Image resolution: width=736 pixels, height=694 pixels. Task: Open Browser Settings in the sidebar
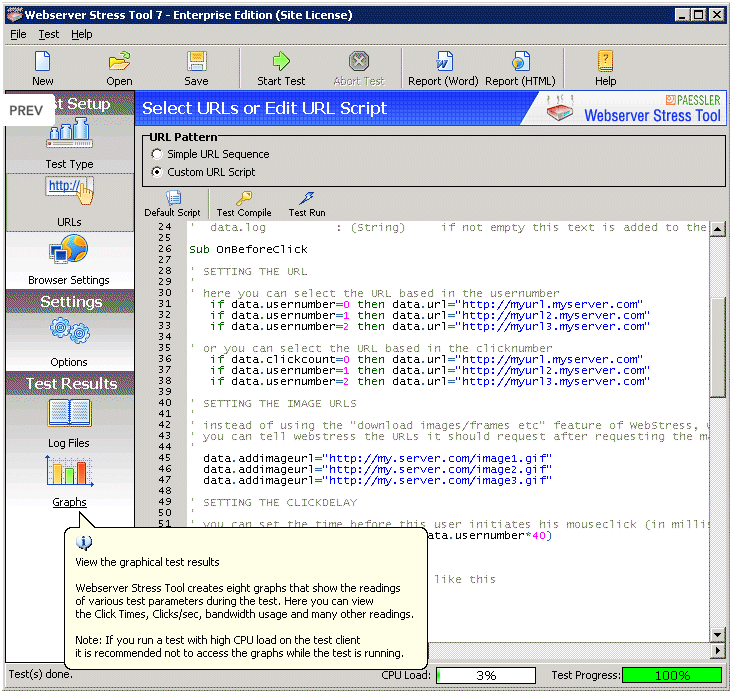69,249
